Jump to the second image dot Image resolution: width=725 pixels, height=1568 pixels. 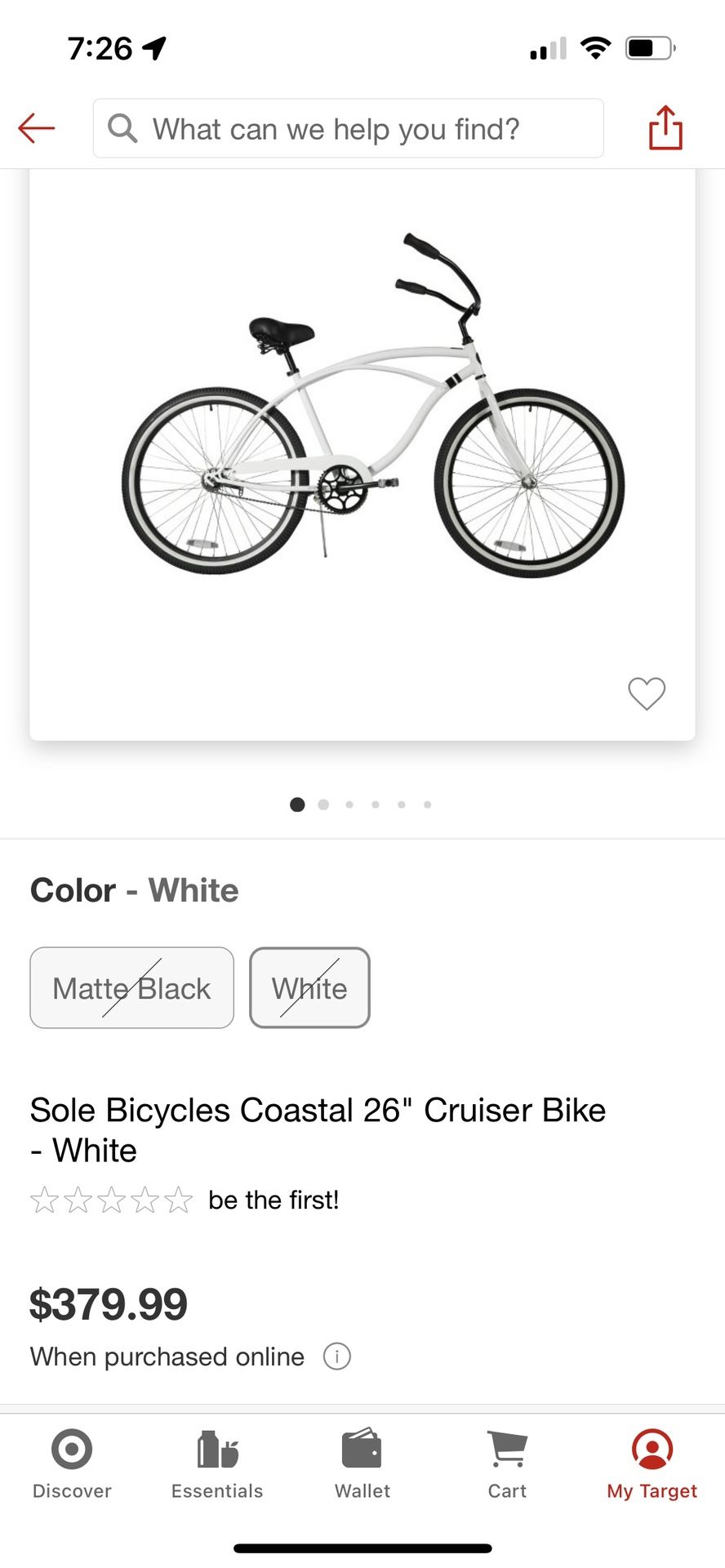(323, 804)
